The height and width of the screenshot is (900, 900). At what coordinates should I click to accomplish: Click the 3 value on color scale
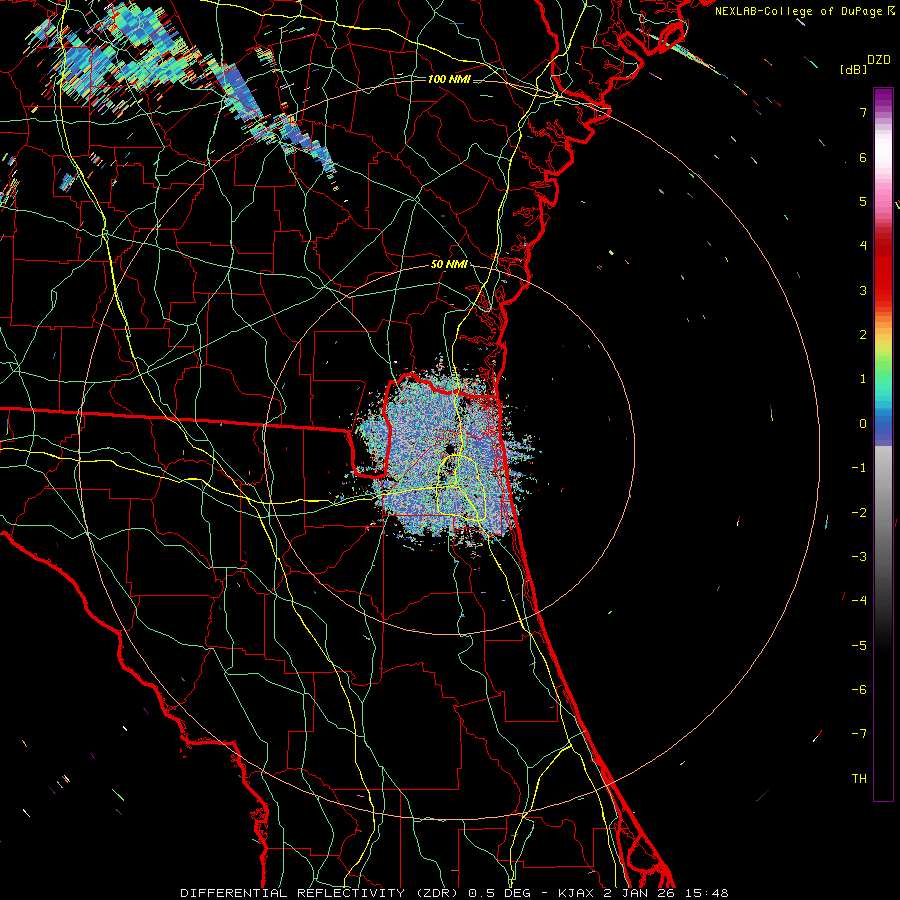click(x=863, y=290)
